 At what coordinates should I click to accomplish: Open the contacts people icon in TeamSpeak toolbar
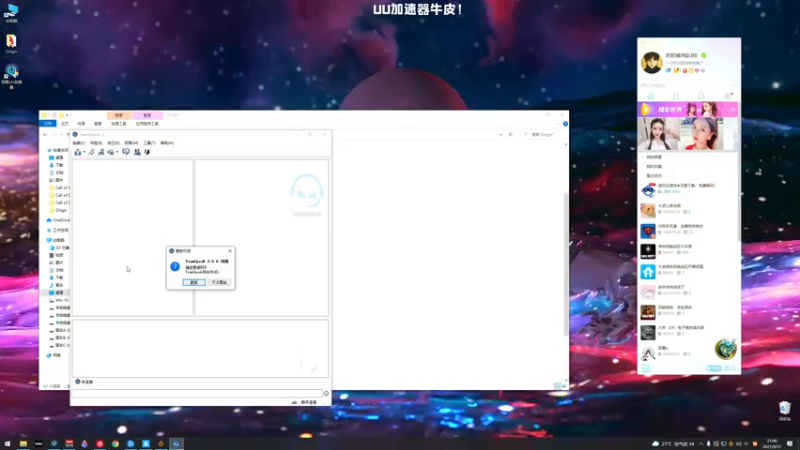137,152
